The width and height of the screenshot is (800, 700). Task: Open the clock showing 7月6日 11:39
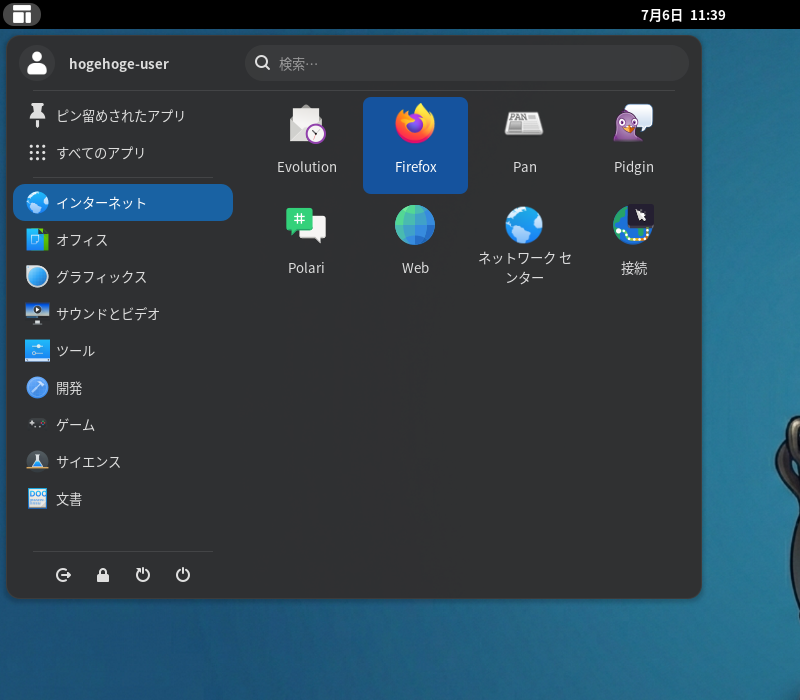(683, 15)
